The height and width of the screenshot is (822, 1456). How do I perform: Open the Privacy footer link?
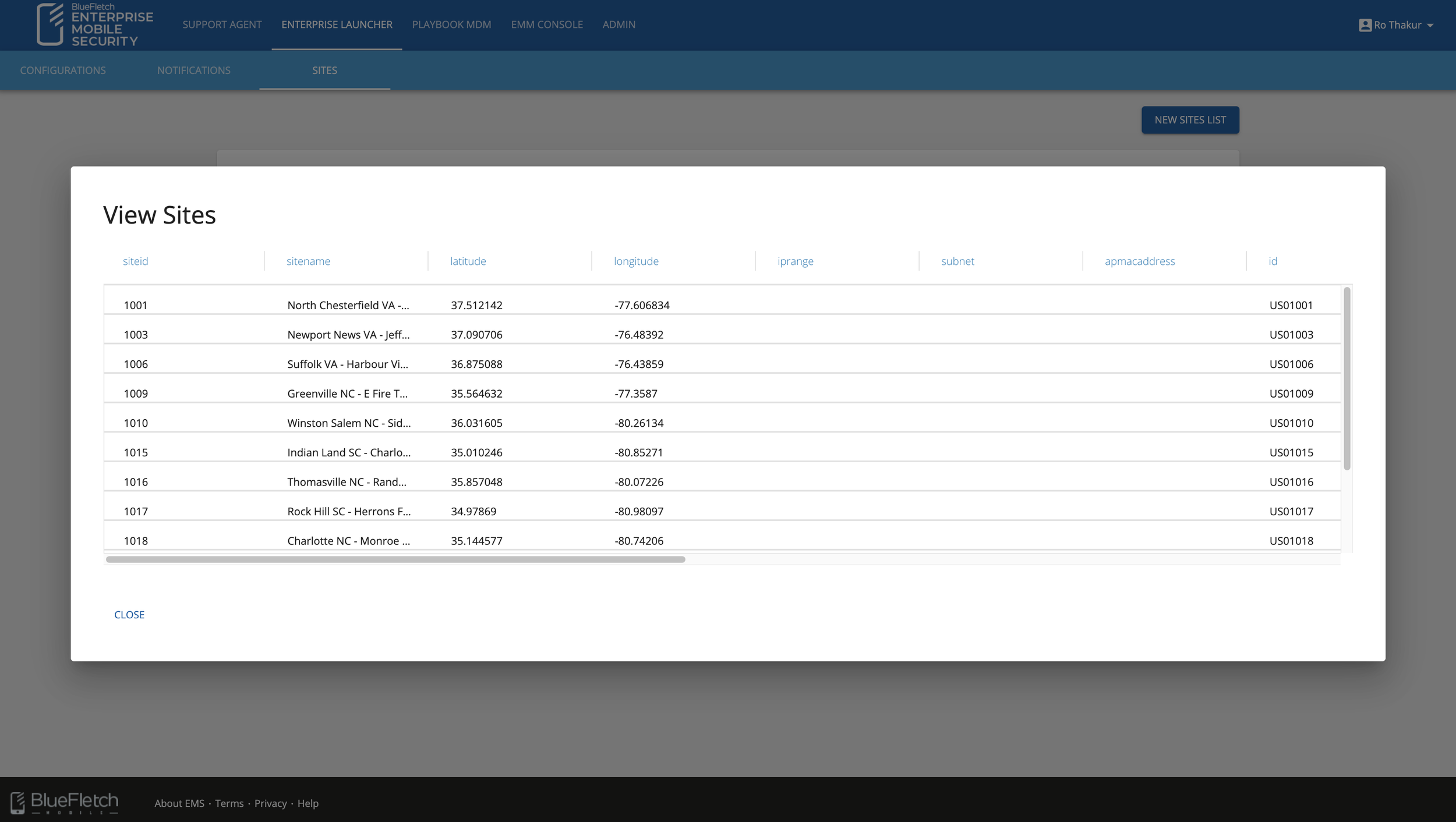click(x=270, y=803)
